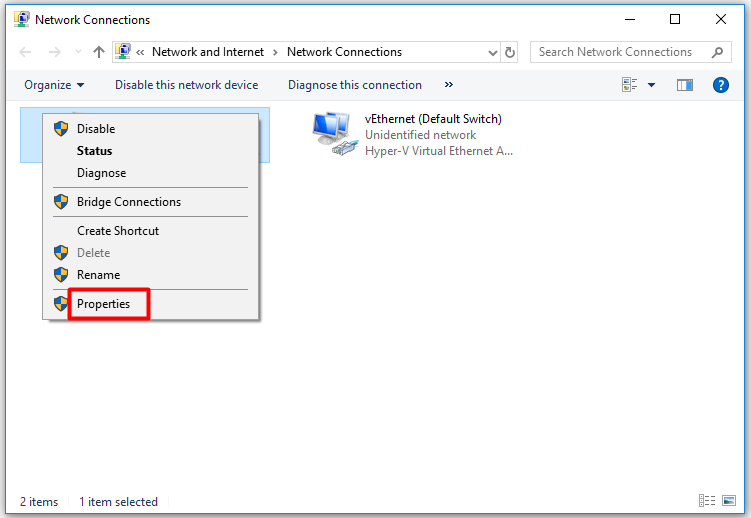751x518 pixels.
Task: Open the more view options dropdown arrow
Action: point(651,85)
